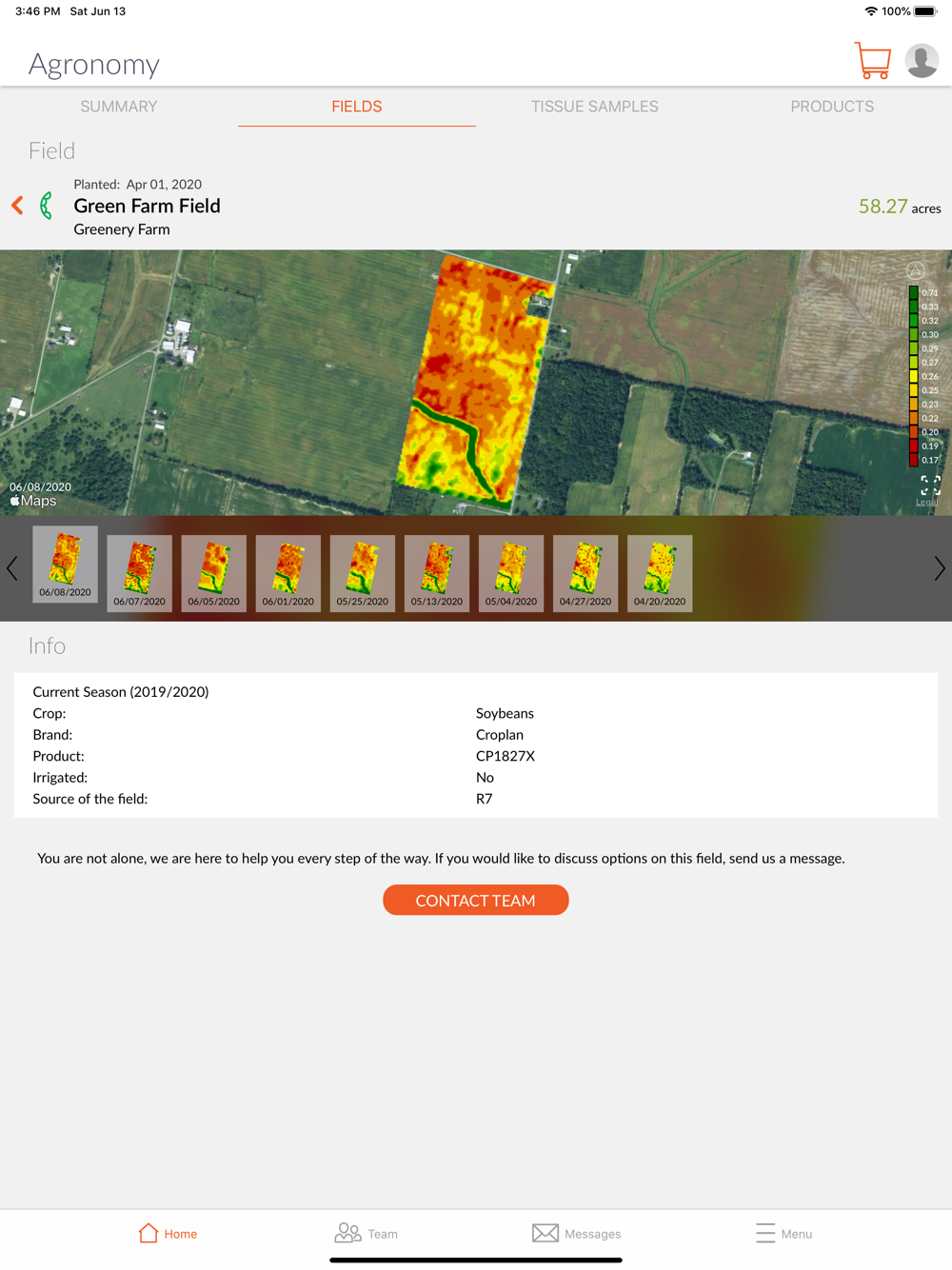Go to the Products tab
952x1270 pixels.
pos(832,107)
